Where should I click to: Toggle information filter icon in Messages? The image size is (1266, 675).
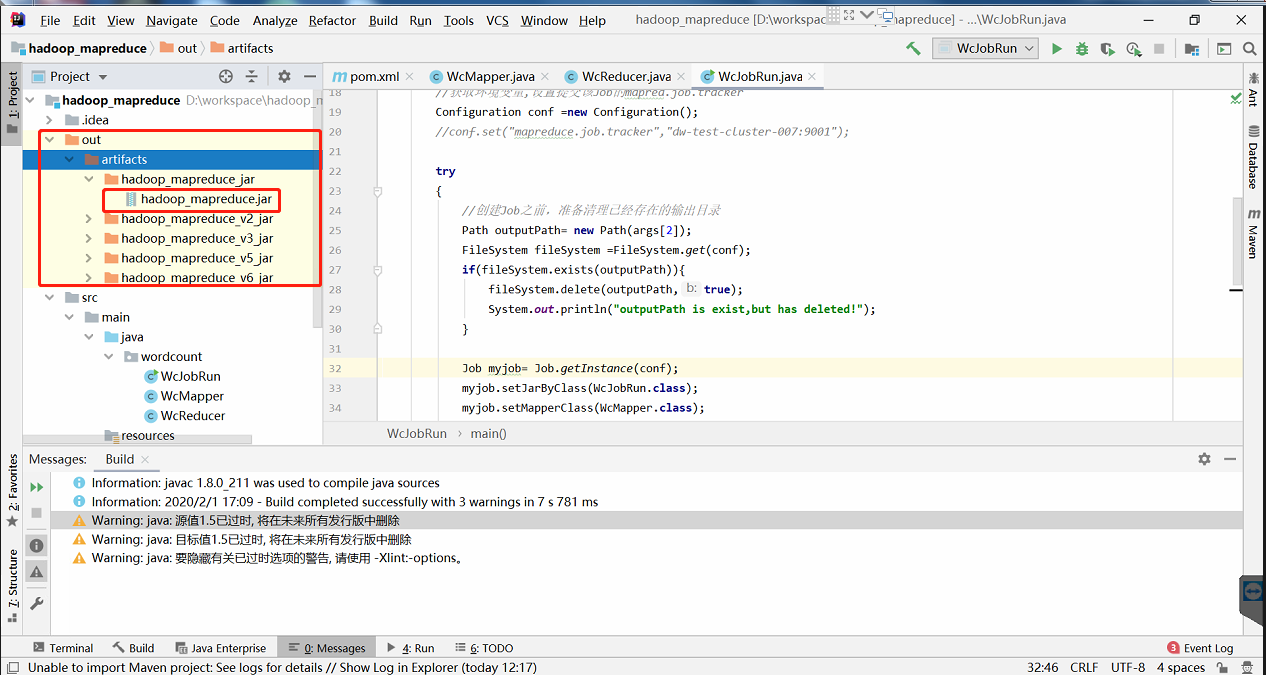tap(37, 545)
